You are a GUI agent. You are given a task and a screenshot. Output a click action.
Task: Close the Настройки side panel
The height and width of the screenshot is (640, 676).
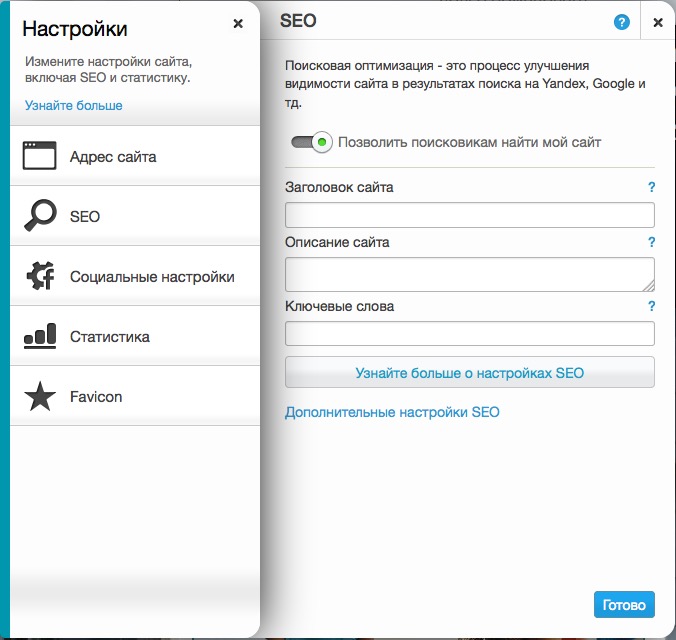(238, 23)
